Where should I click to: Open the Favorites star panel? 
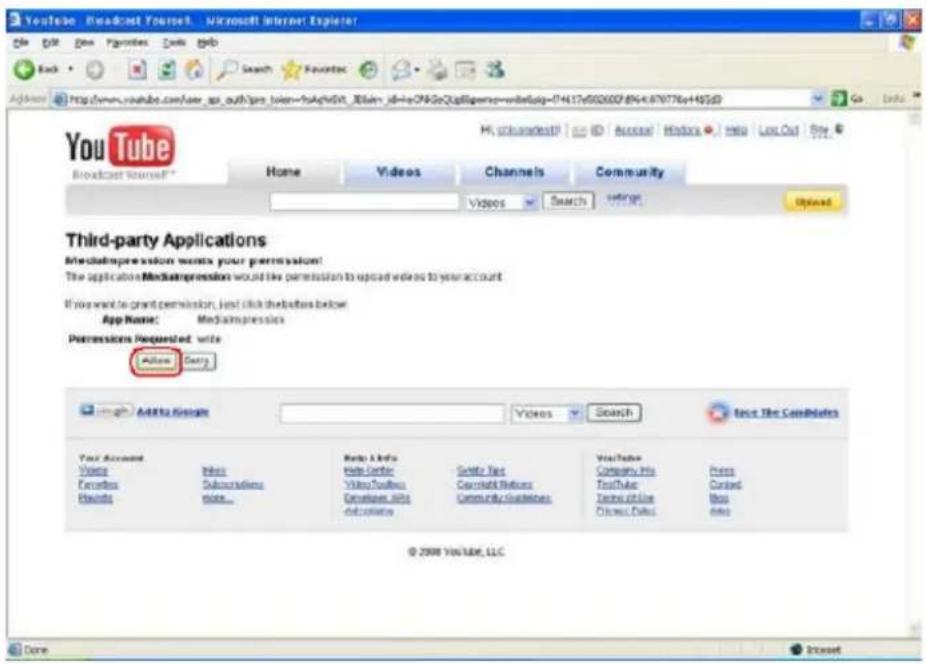point(292,70)
